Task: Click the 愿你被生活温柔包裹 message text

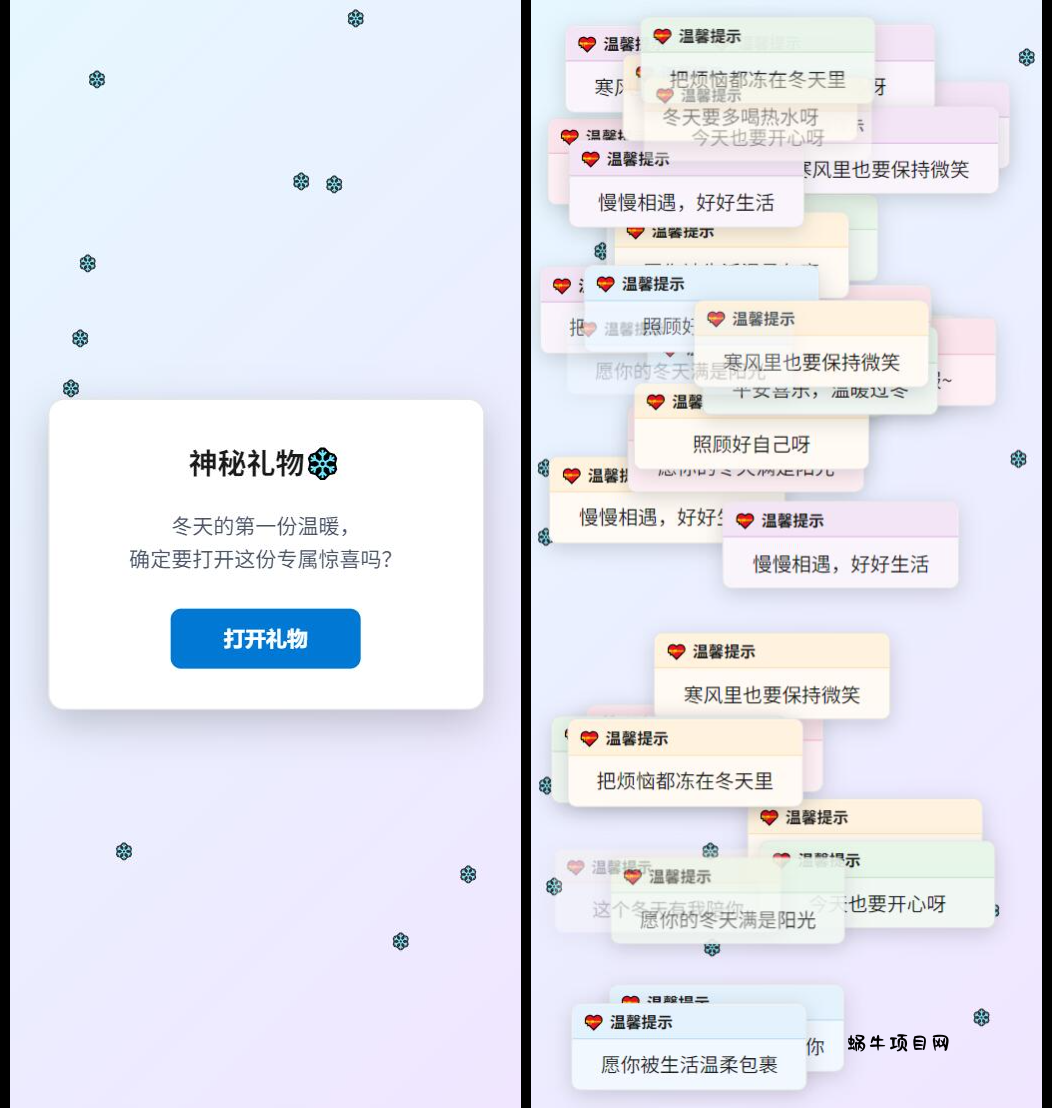Action: click(x=689, y=1065)
